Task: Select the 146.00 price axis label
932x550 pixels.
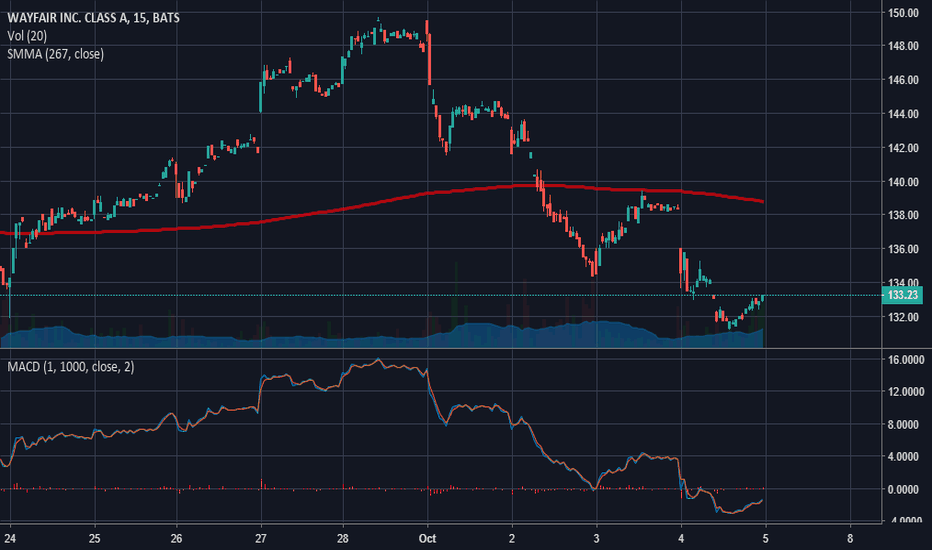Action: click(903, 80)
